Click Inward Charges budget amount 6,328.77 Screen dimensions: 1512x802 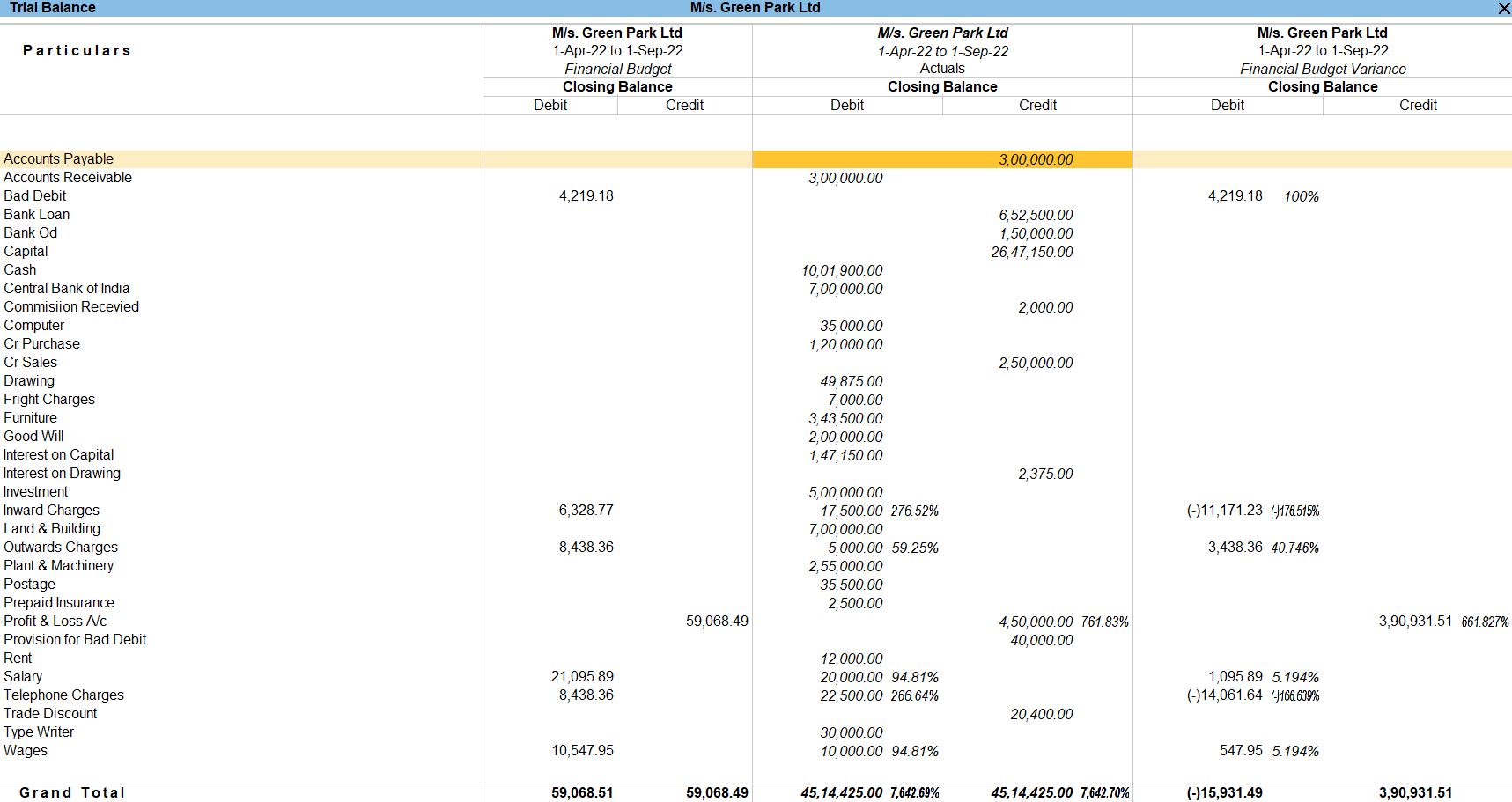click(586, 511)
